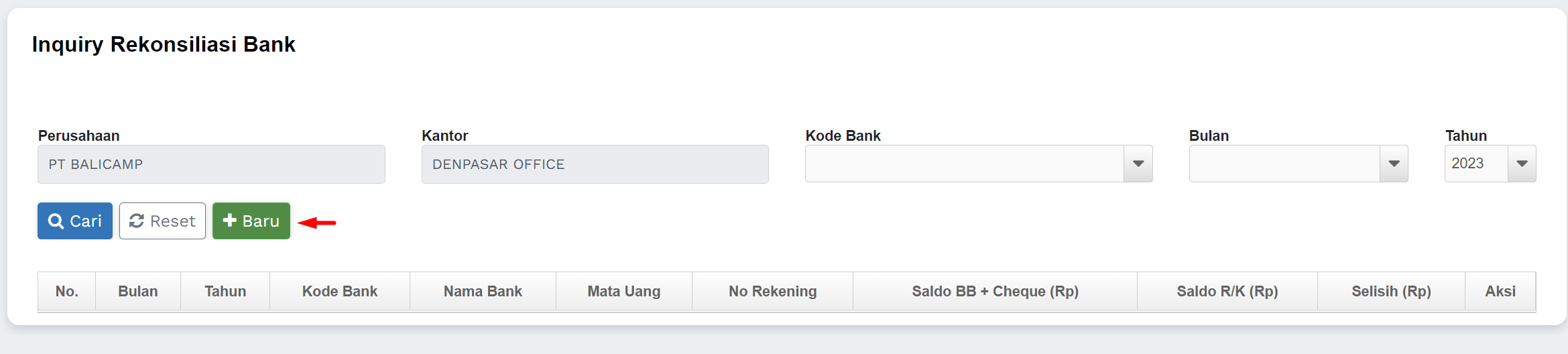Expand the Bulan dropdown arrow

point(1394,164)
